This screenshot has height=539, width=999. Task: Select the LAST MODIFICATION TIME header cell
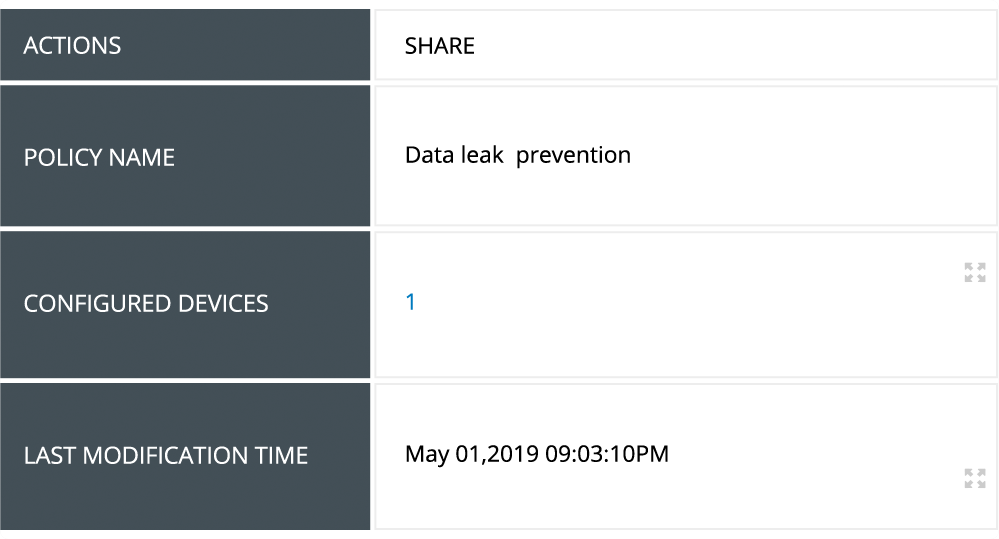tap(185, 456)
